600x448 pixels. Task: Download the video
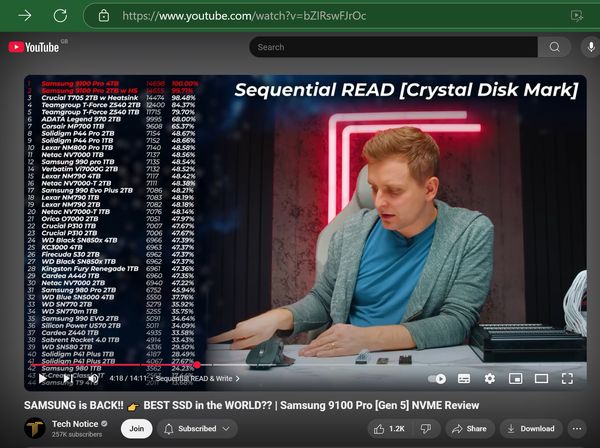point(532,428)
